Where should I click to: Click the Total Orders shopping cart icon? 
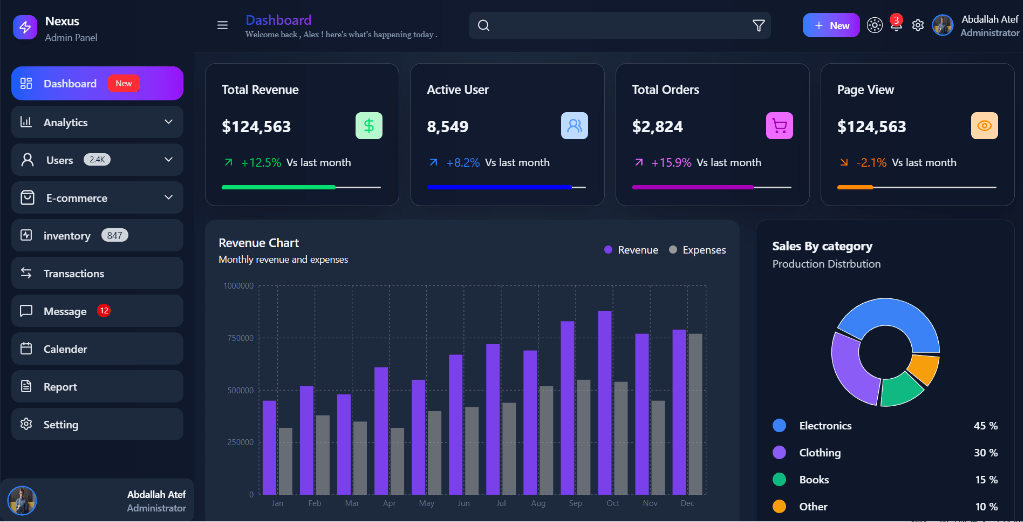[x=779, y=126]
